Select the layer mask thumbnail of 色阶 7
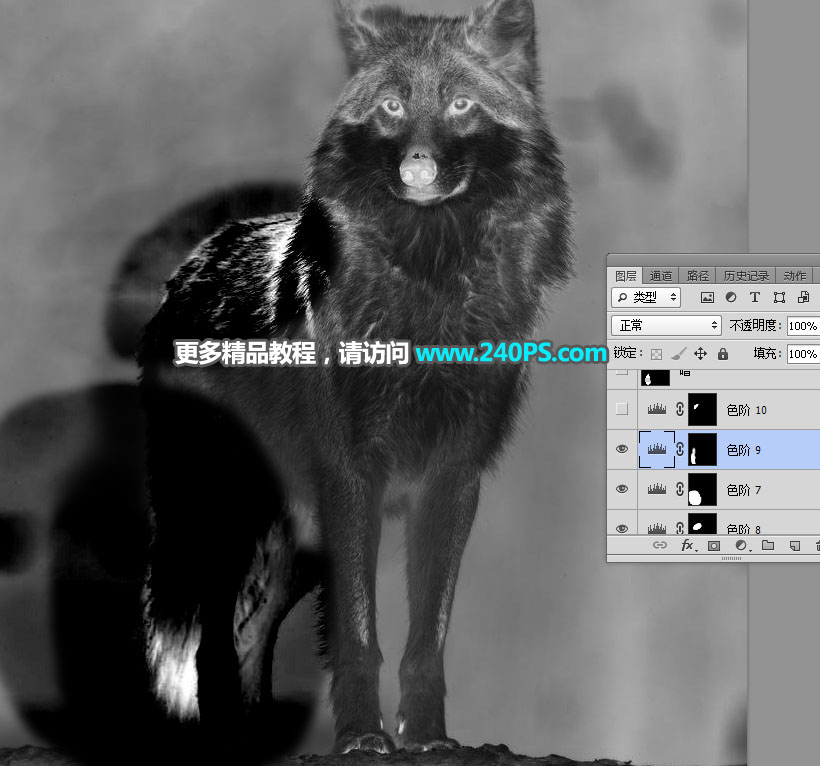 click(702, 489)
